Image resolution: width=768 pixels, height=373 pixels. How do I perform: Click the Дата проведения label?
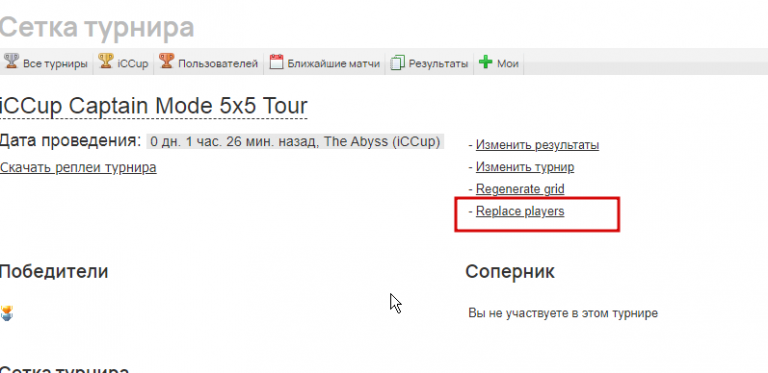coord(71,141)
